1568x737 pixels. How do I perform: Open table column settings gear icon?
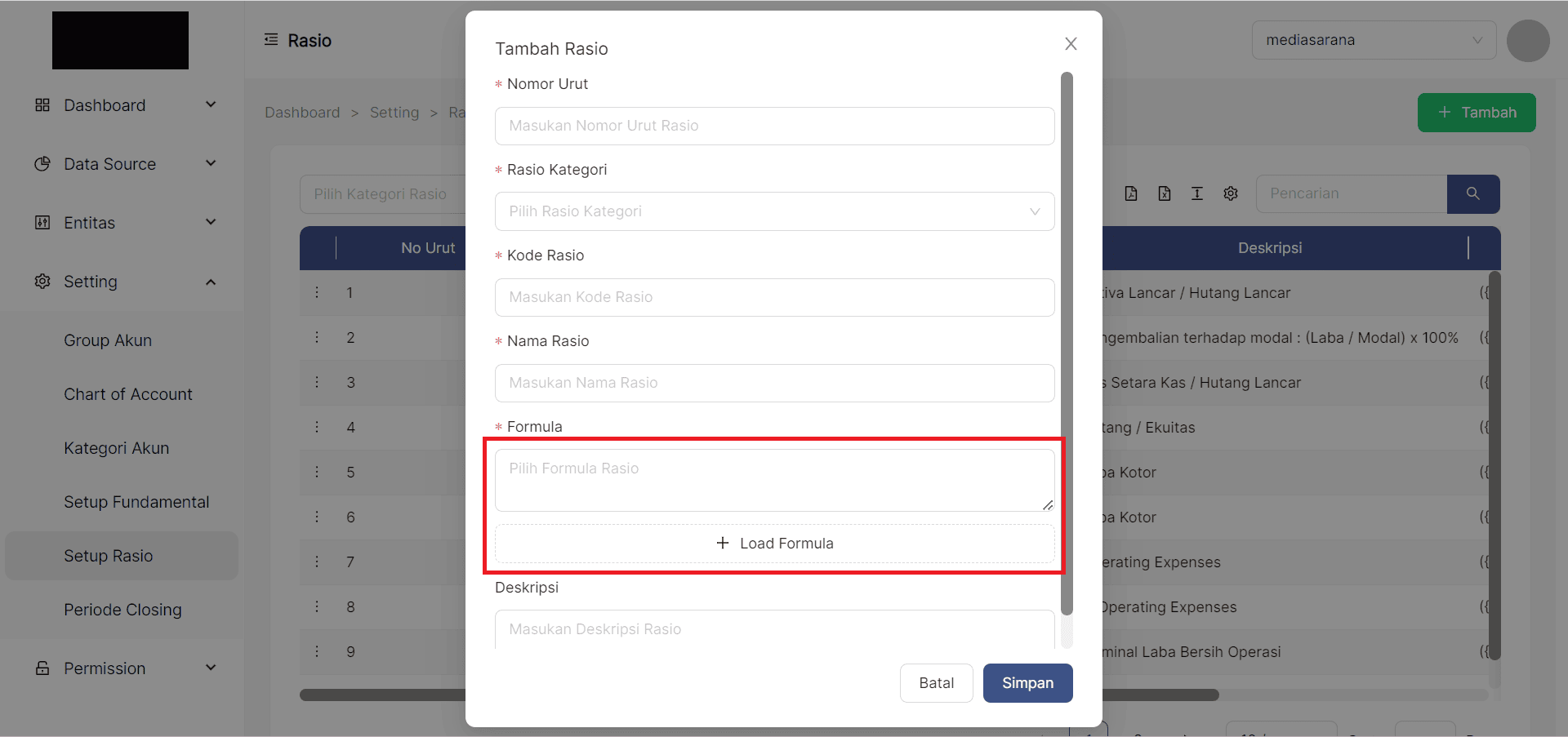click(x=1231, y=193)
